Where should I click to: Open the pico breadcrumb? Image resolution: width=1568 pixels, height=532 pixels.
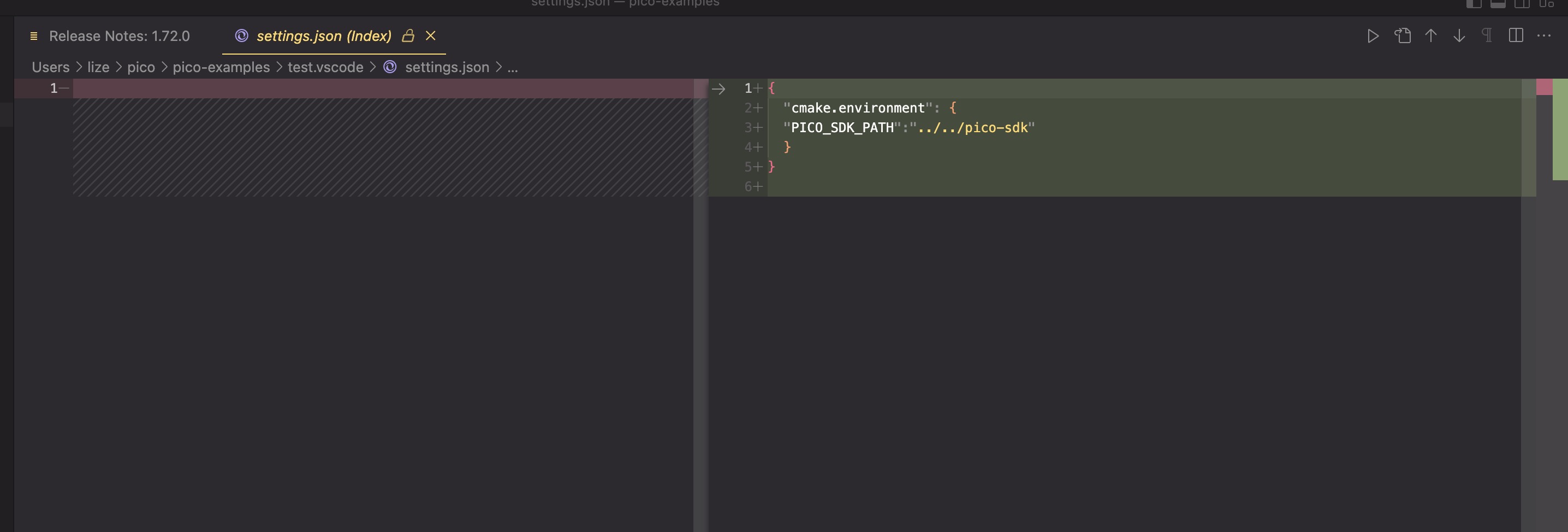(141, 68)
